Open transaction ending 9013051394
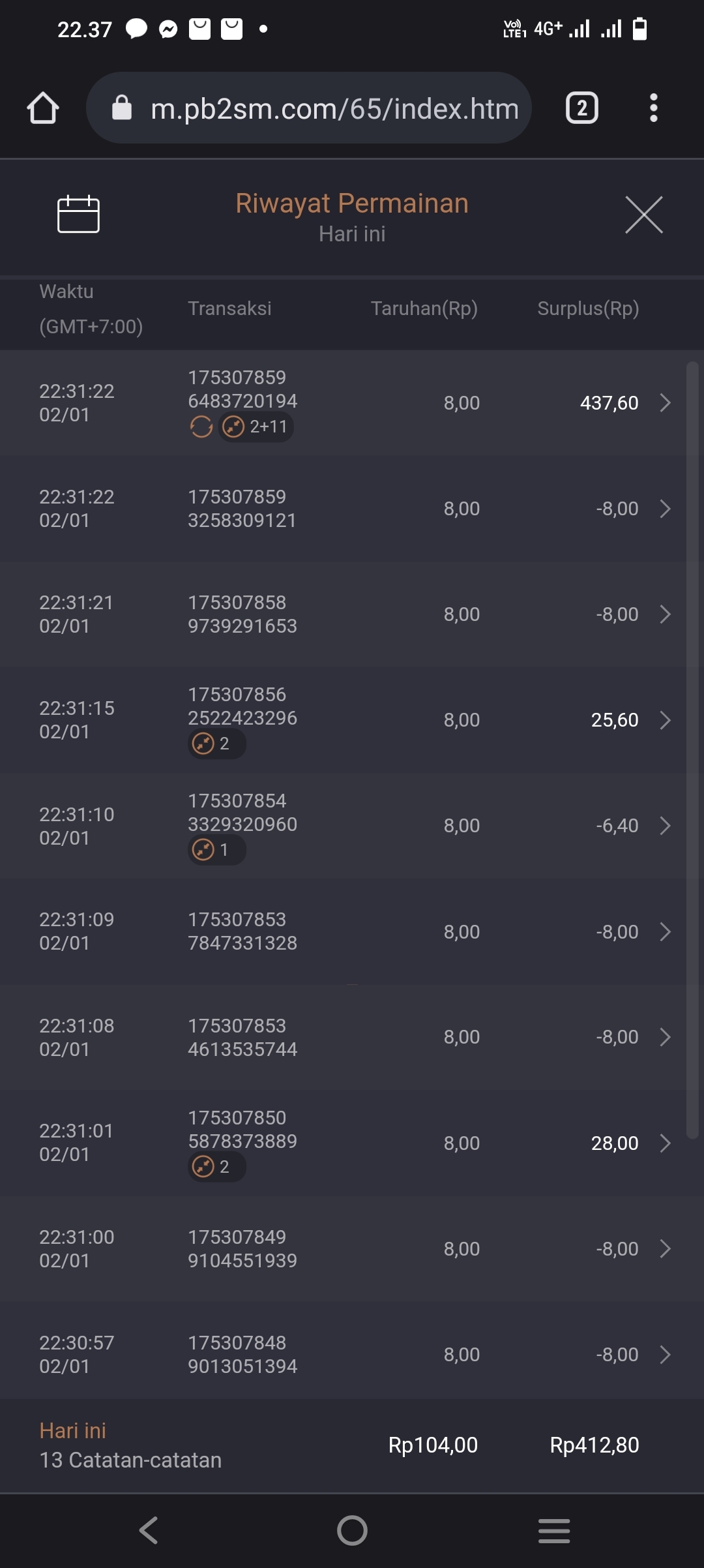The height and width of the screenshot is (1568, 704). click(x=242, y=1355)
